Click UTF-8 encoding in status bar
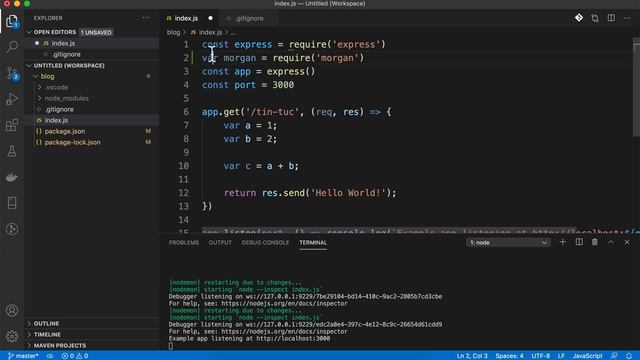640x360 pixels. (540, 356)
